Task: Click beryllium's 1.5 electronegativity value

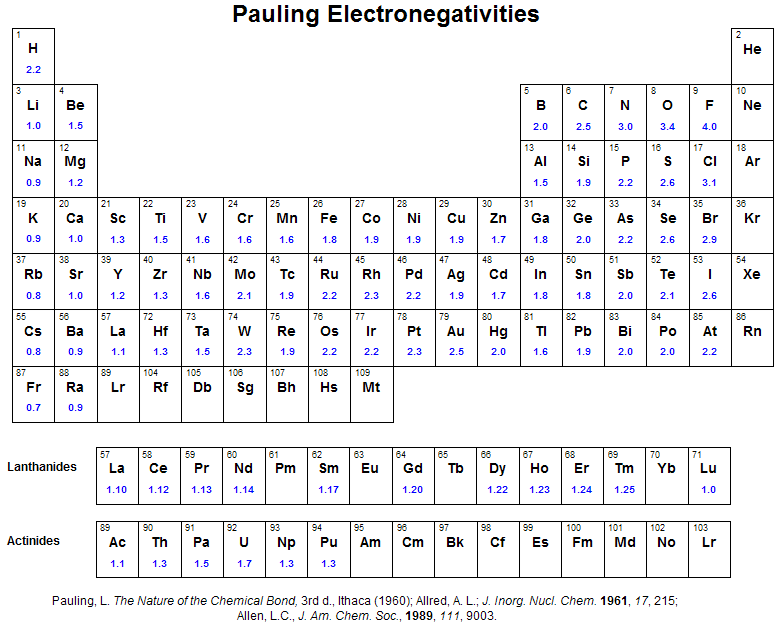Action: (x=75, y=126)
